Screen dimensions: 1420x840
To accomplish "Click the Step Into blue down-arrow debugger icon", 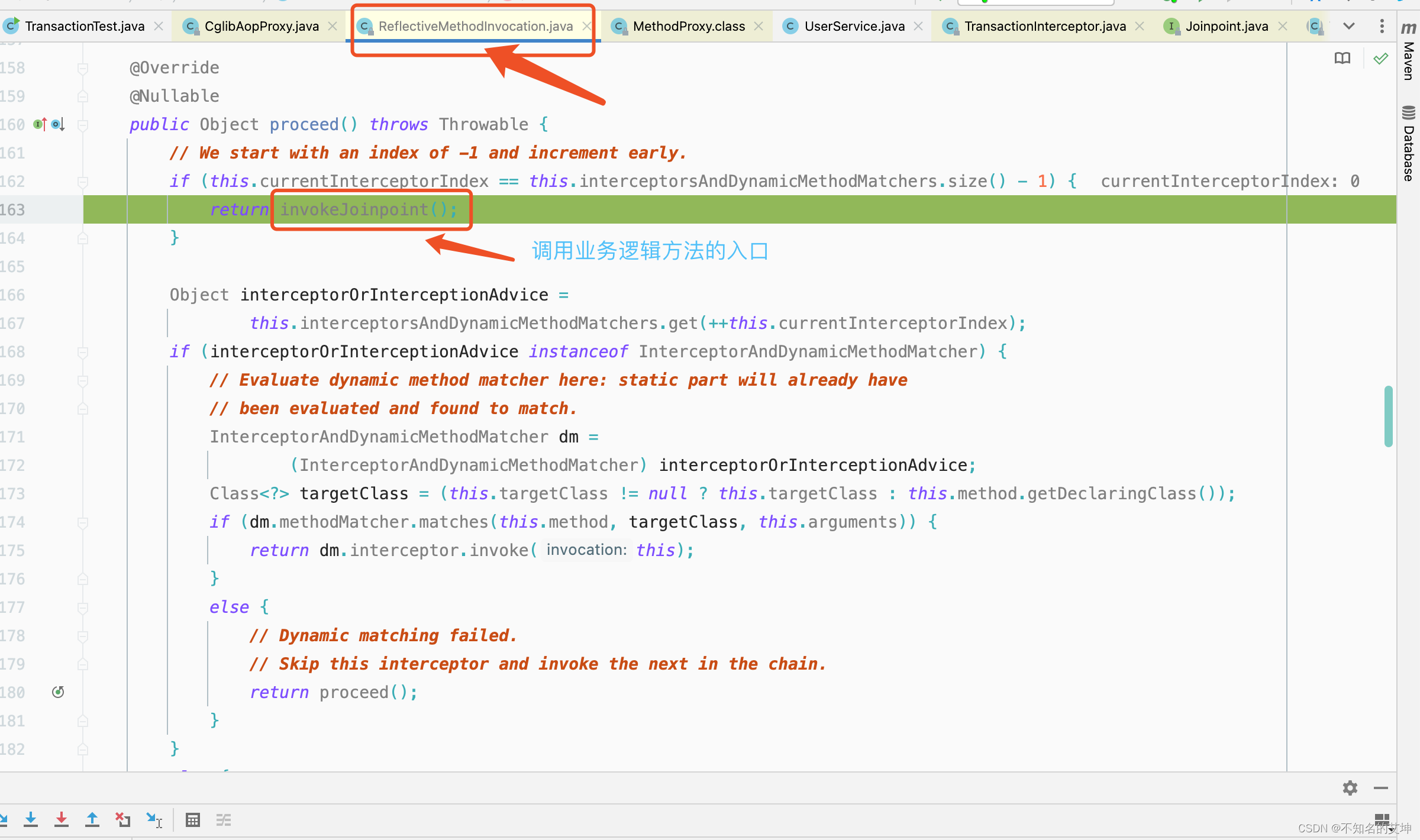I will pos(31,820).
